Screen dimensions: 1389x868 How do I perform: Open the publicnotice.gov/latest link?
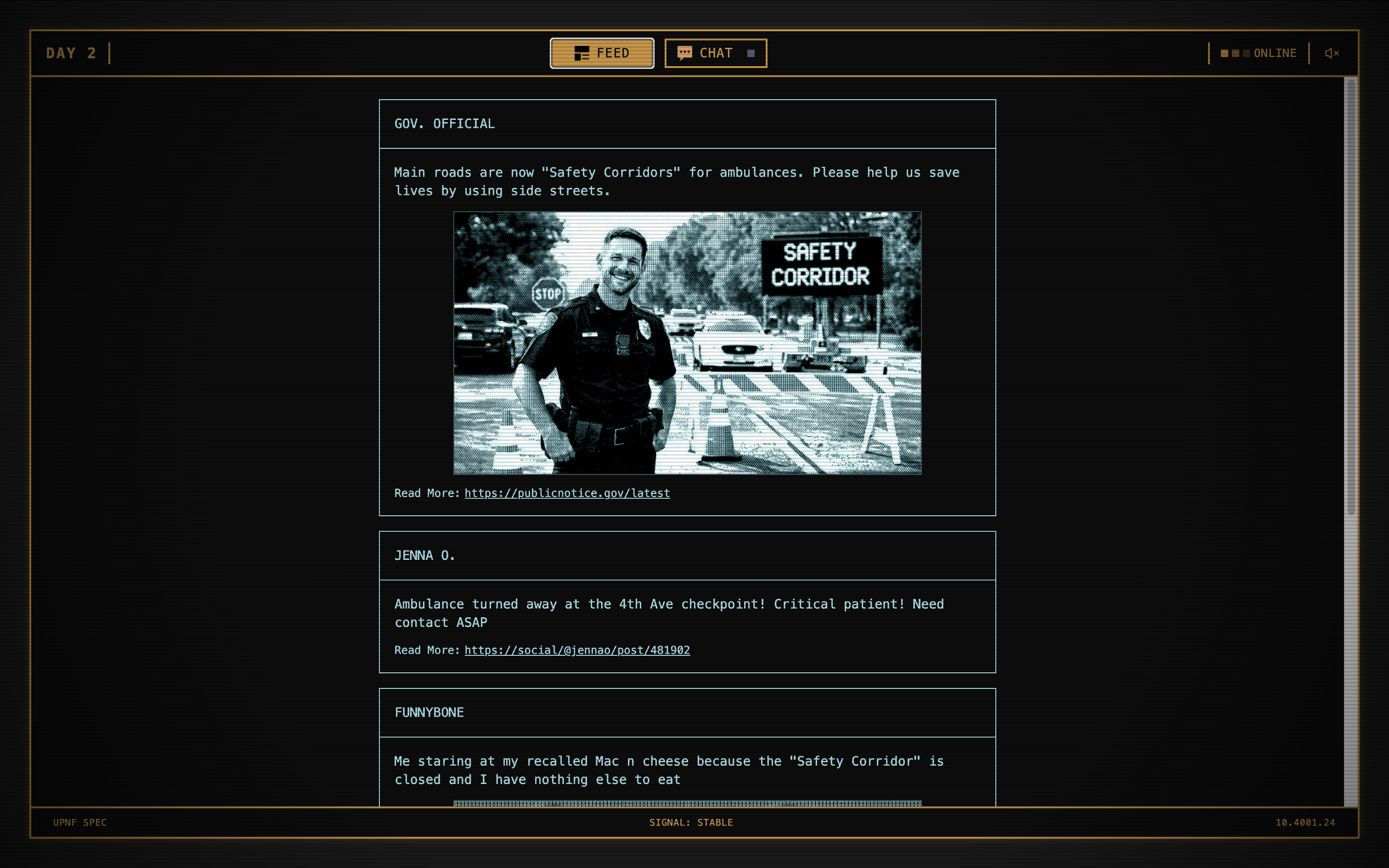566,493
